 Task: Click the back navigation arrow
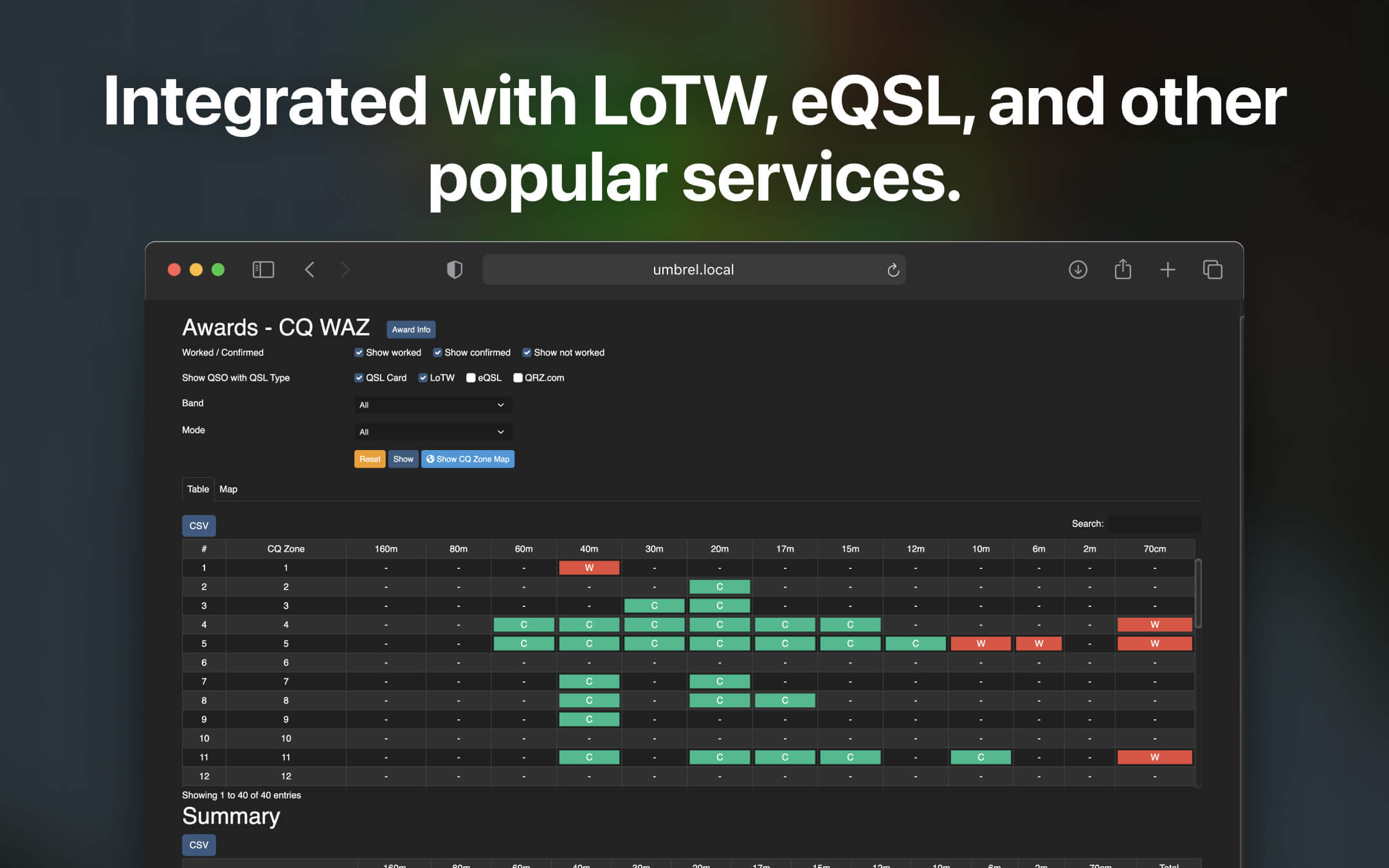point(309,269)
